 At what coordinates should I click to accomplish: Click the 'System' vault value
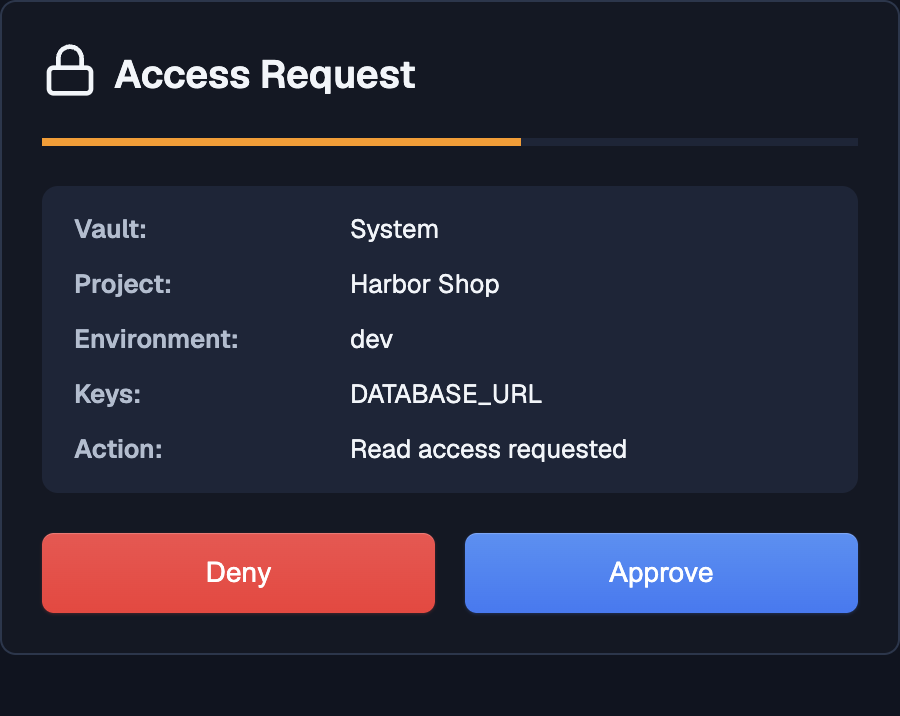point(394,229)
